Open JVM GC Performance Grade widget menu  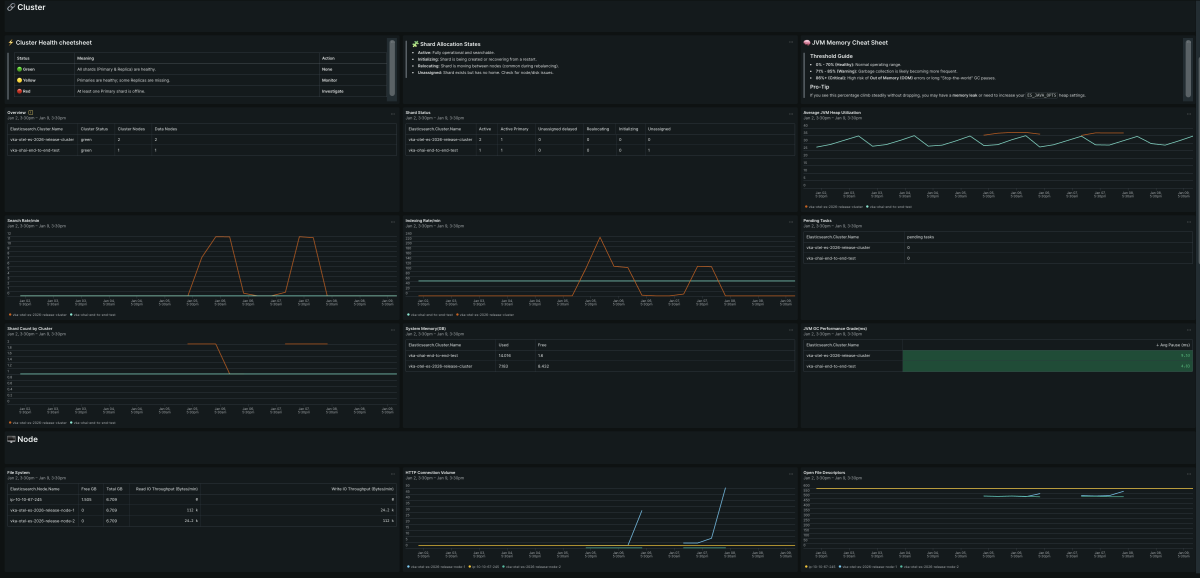[1188, 328]
